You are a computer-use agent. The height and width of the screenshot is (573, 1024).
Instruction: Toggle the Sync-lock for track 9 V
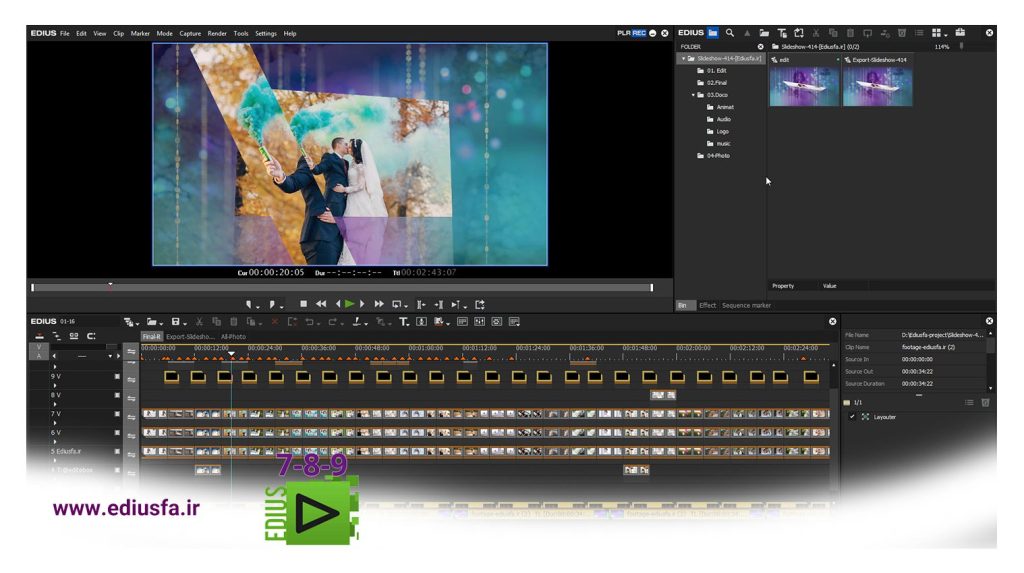131,379
